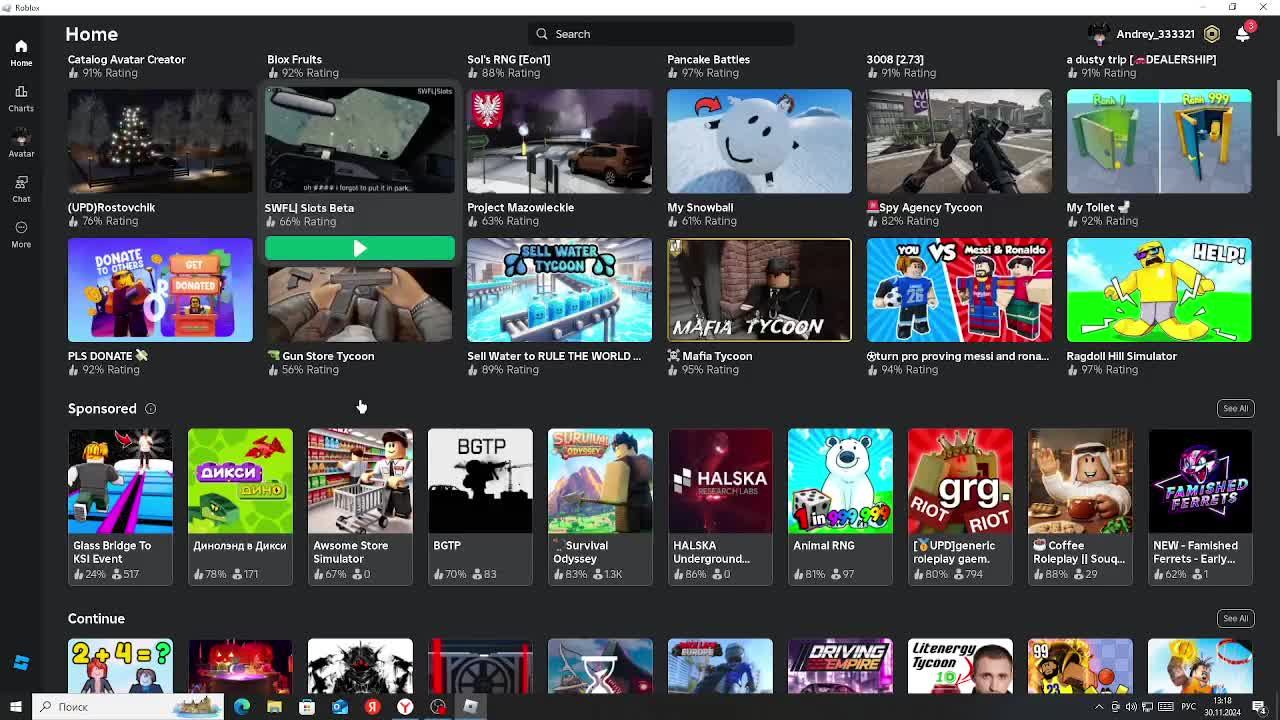Click the Robux hexagon icon
1280x720 pixels.
tap(1212, 34)
